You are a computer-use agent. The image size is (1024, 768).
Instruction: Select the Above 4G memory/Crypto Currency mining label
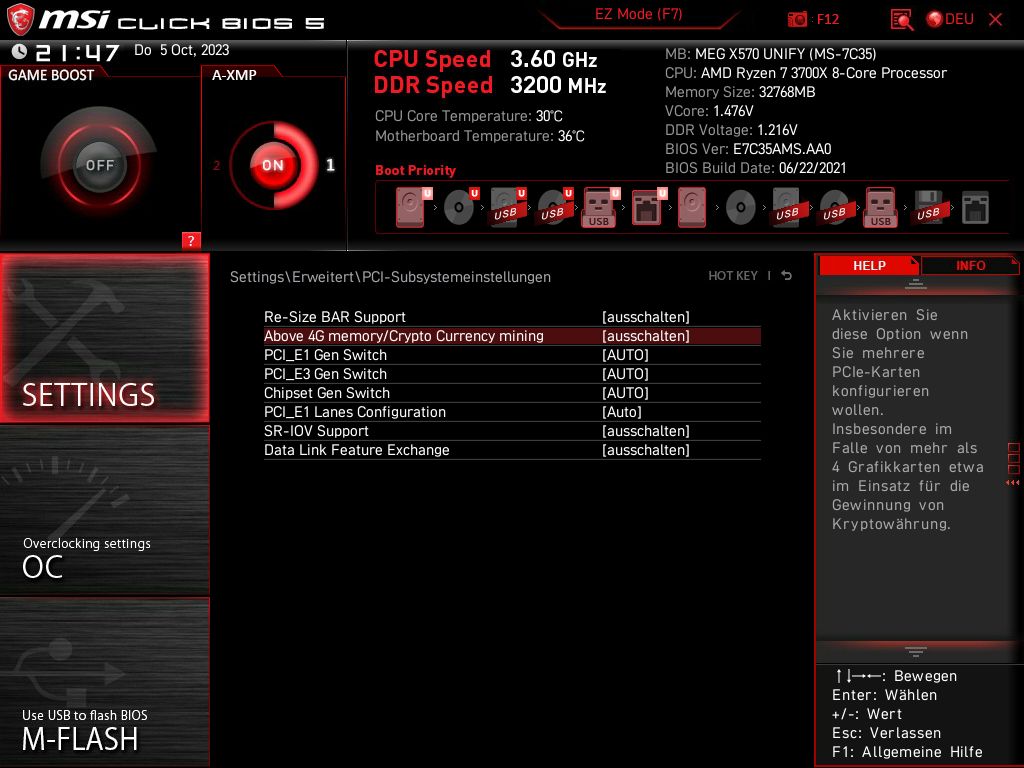tap(404, 336)
